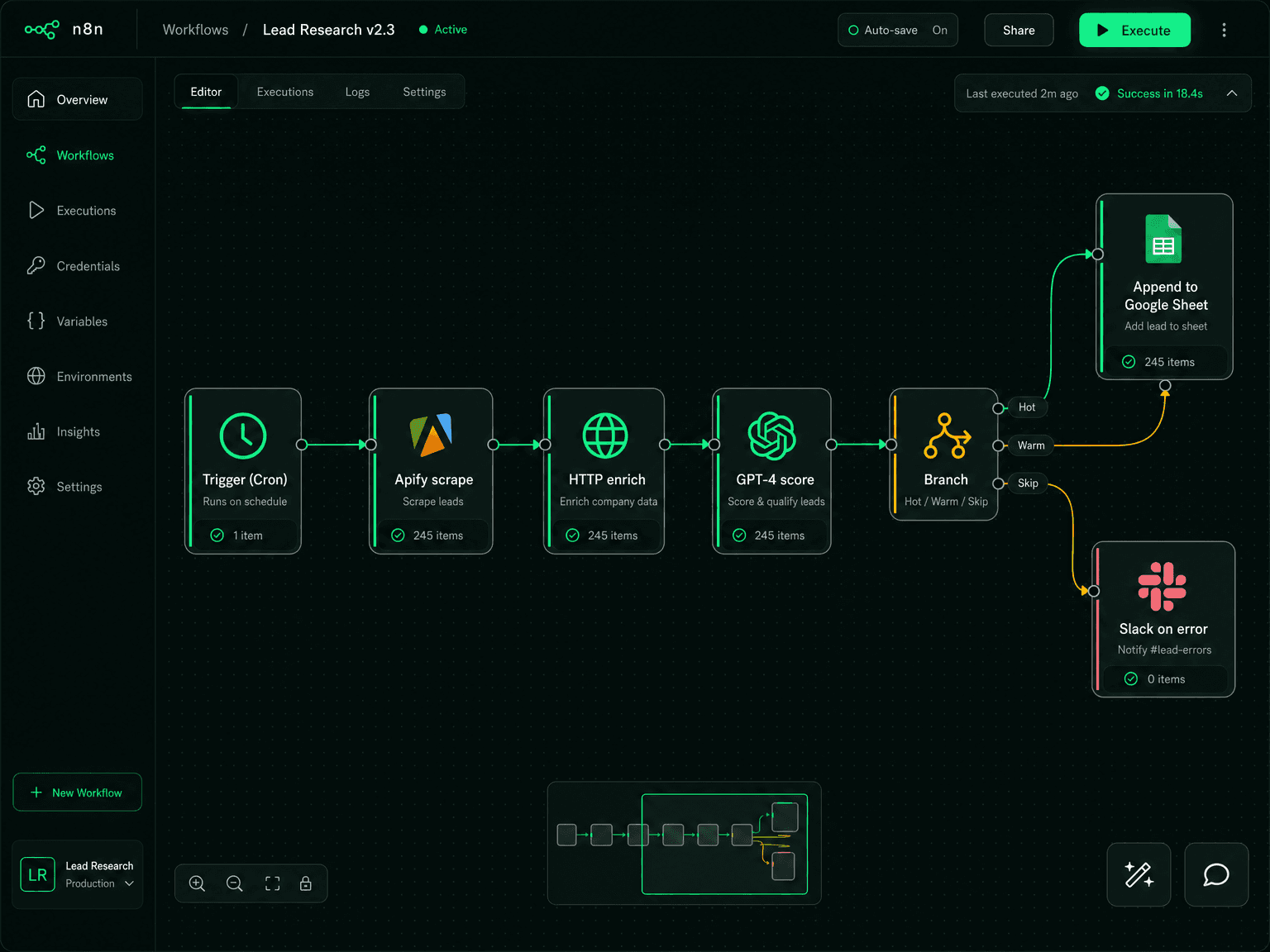Viewport: 1270px width, 952px height.
Task: Select the Branch node icon
Action: point(947,436)
